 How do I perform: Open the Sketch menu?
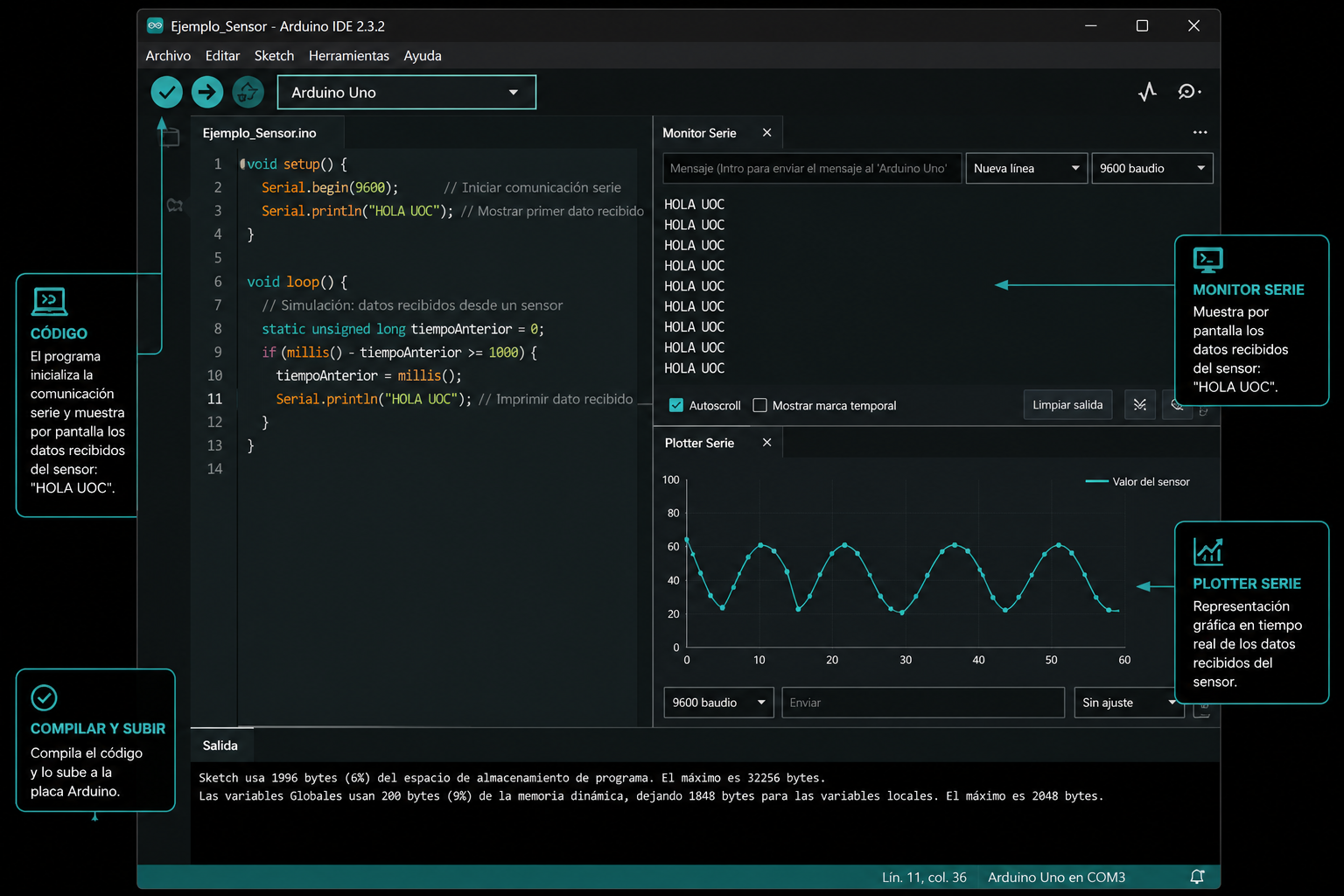click(274, 56)
